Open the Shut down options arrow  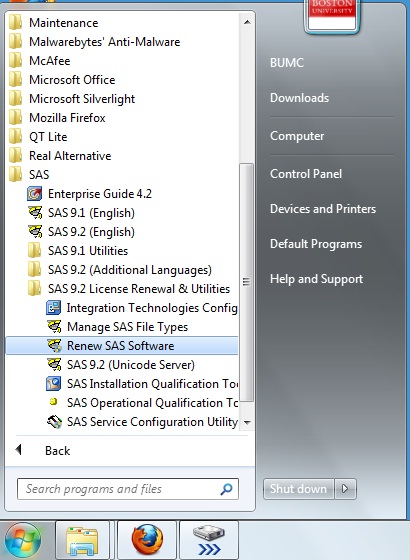coord(345,489)
